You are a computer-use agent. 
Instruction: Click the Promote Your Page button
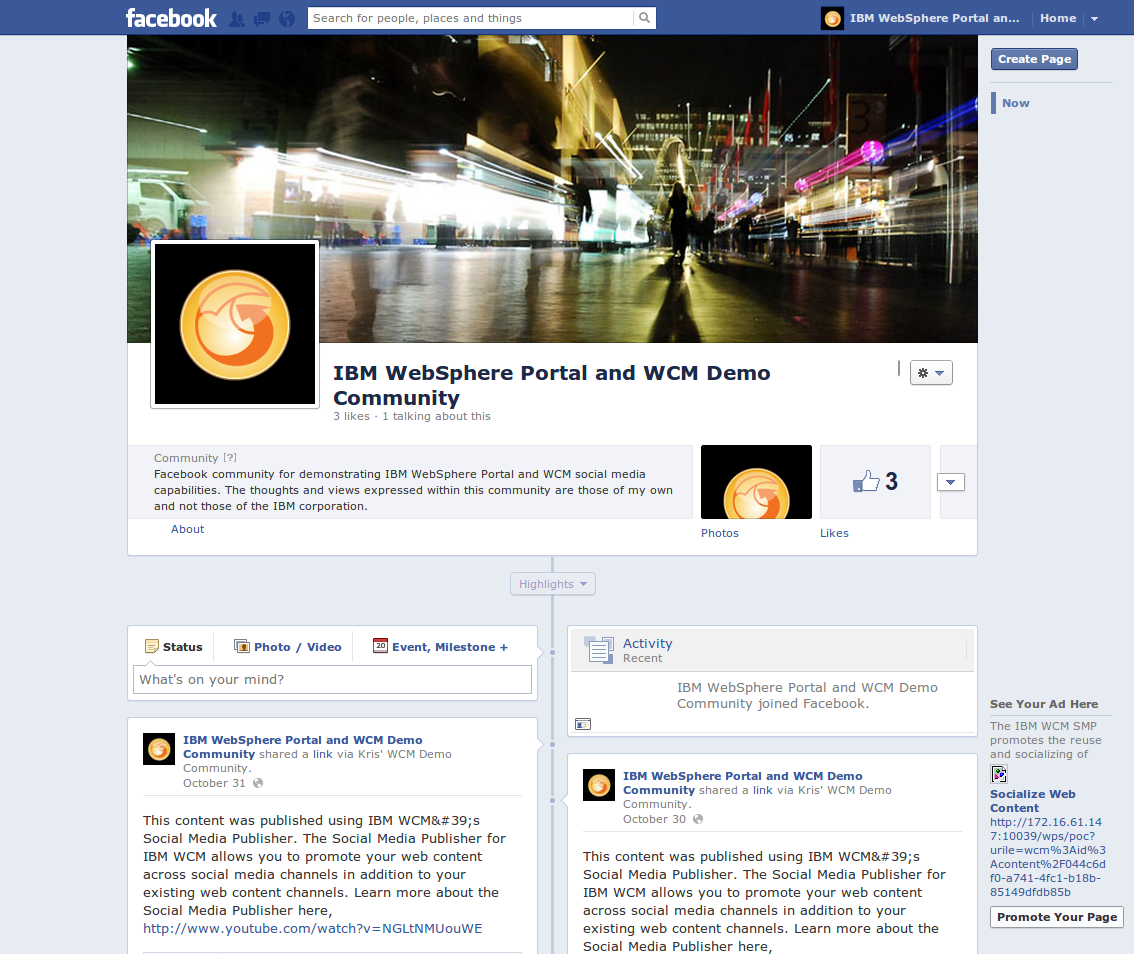pos(1057,917)
